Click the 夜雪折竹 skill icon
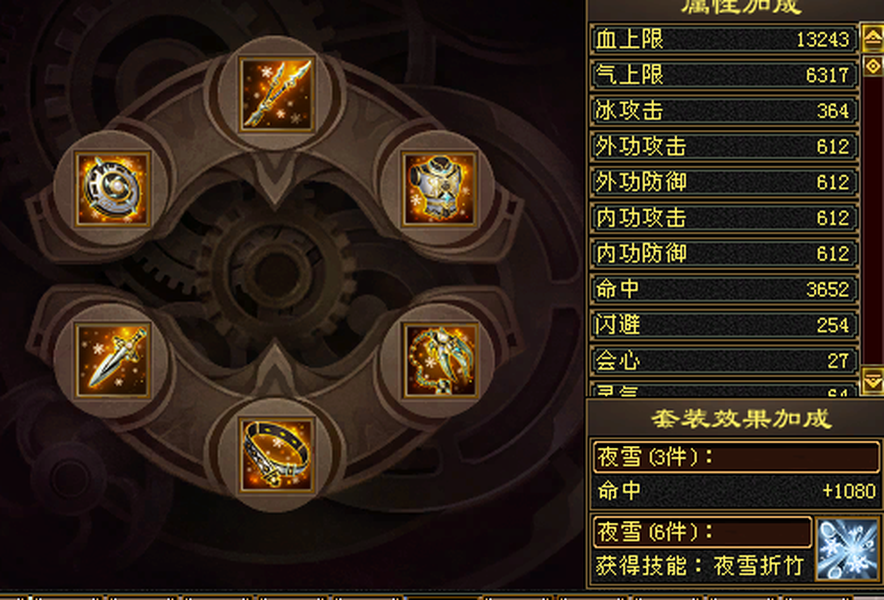Image resolution: width=884 pixels, height=600 pixels. point(847,549)
